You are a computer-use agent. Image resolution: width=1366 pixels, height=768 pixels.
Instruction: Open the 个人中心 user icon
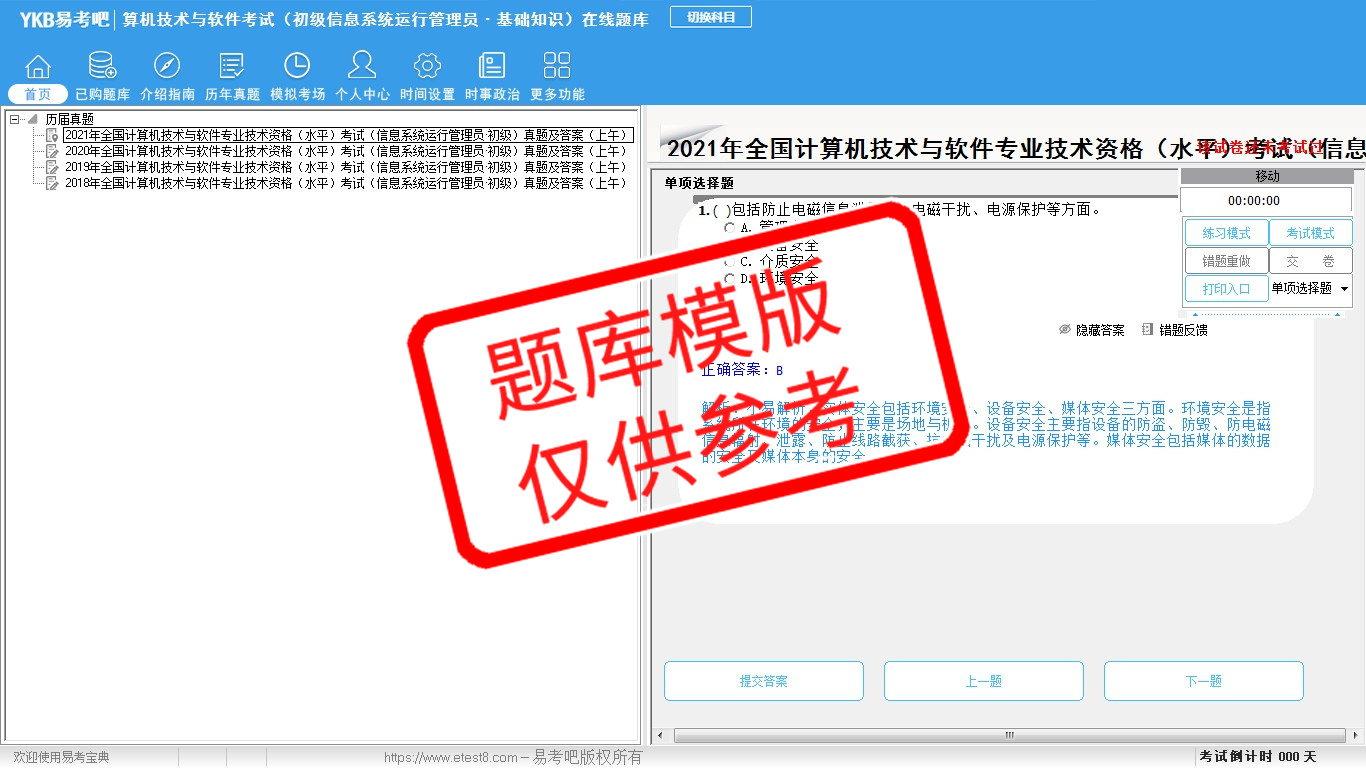pyautogui.click(x=362, y=67)
